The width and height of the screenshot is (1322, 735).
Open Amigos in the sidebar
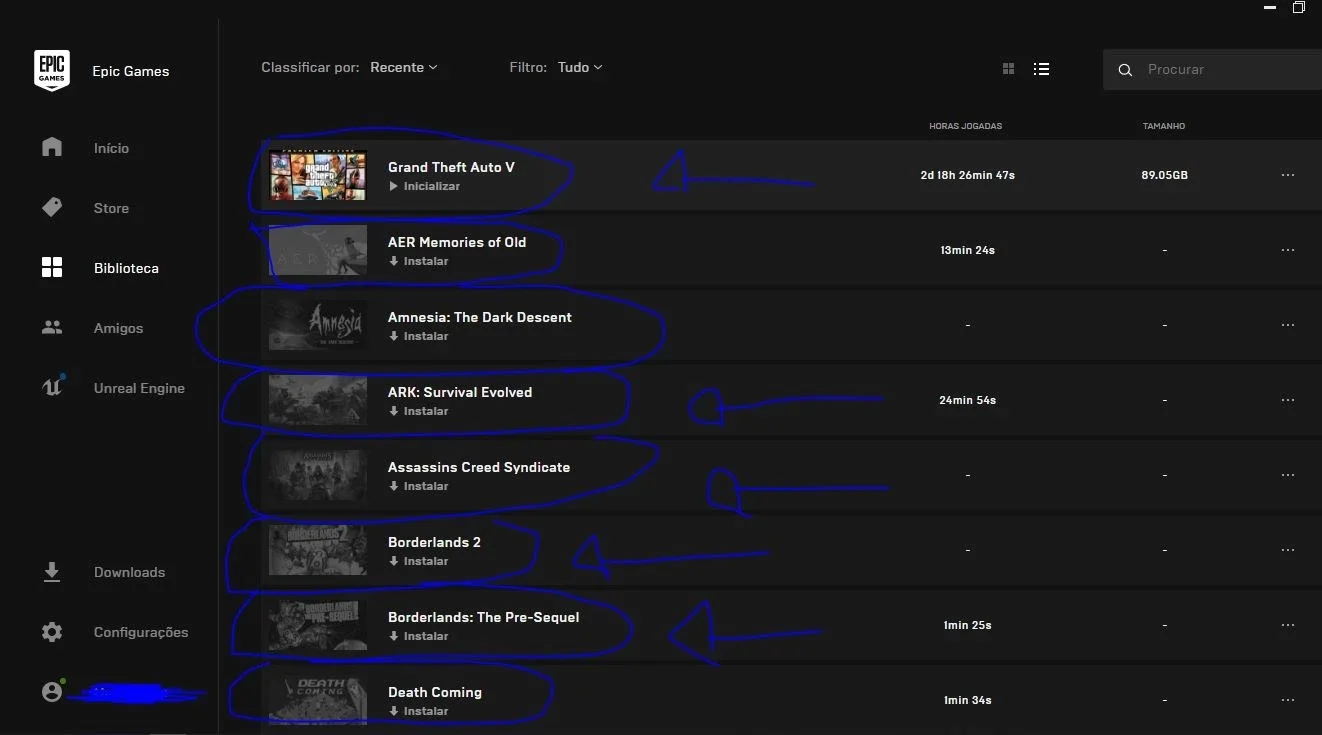(x=118, y=328)
